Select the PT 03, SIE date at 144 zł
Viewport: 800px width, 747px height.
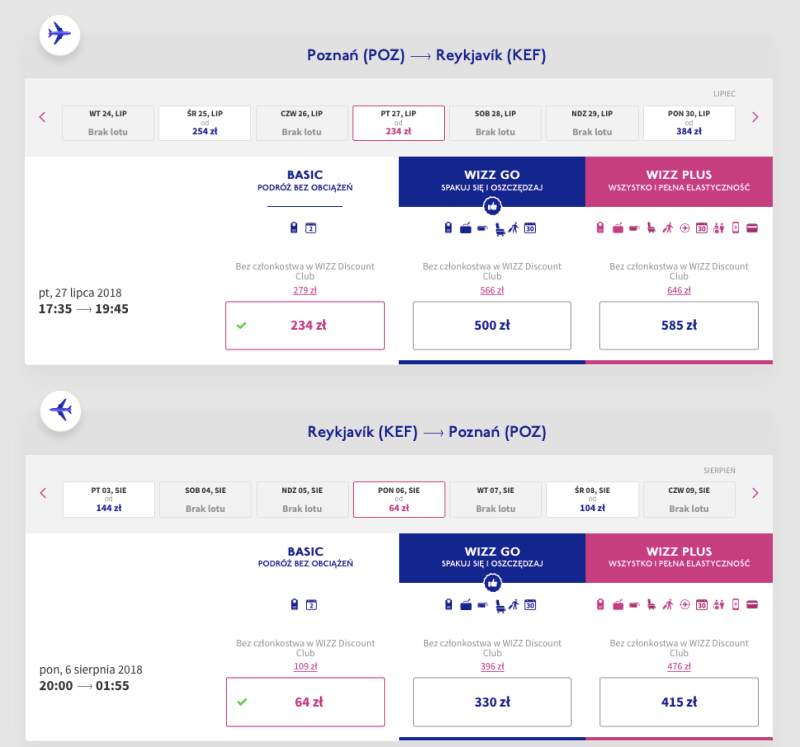click(x=109, y=500)
